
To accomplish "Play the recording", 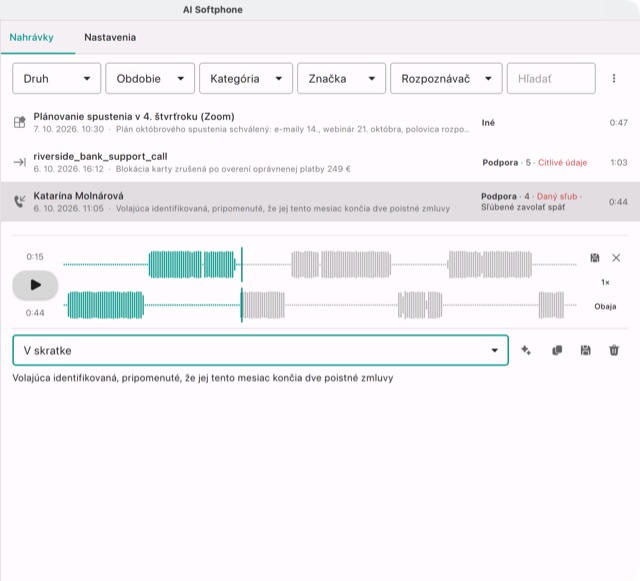I will [x=35, y=285].
